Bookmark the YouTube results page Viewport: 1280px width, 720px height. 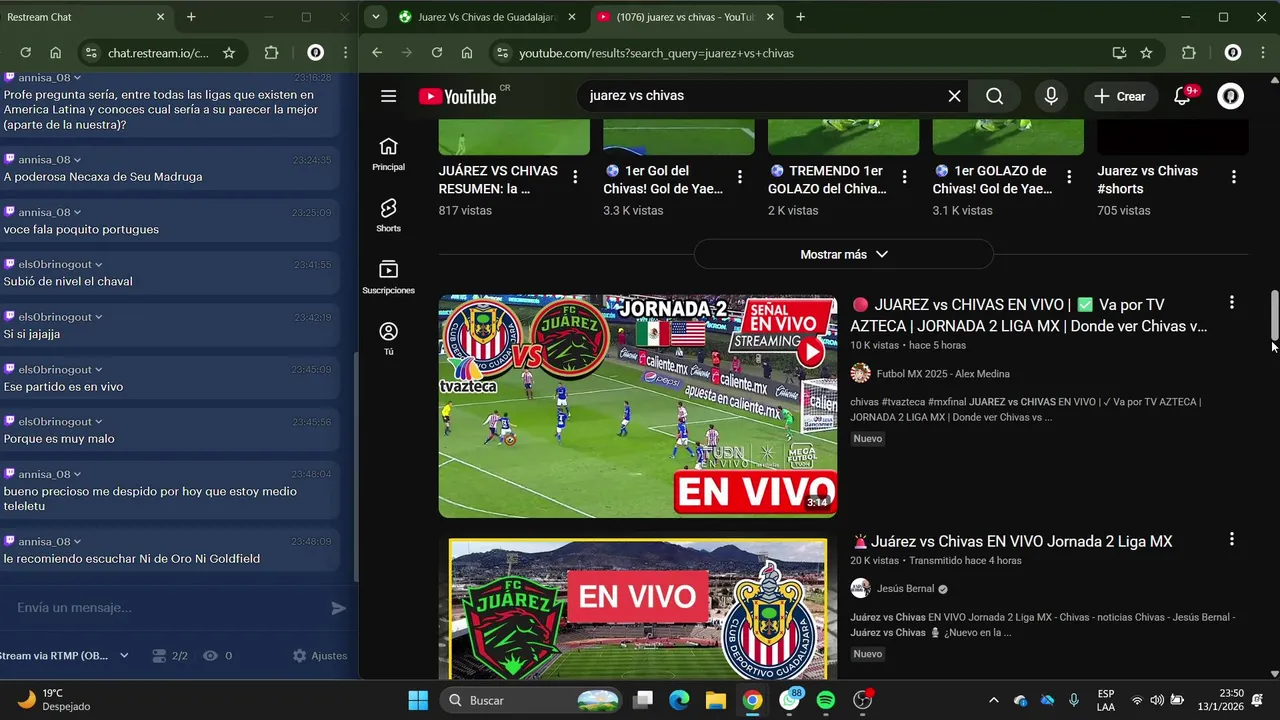pos(1146,53)
